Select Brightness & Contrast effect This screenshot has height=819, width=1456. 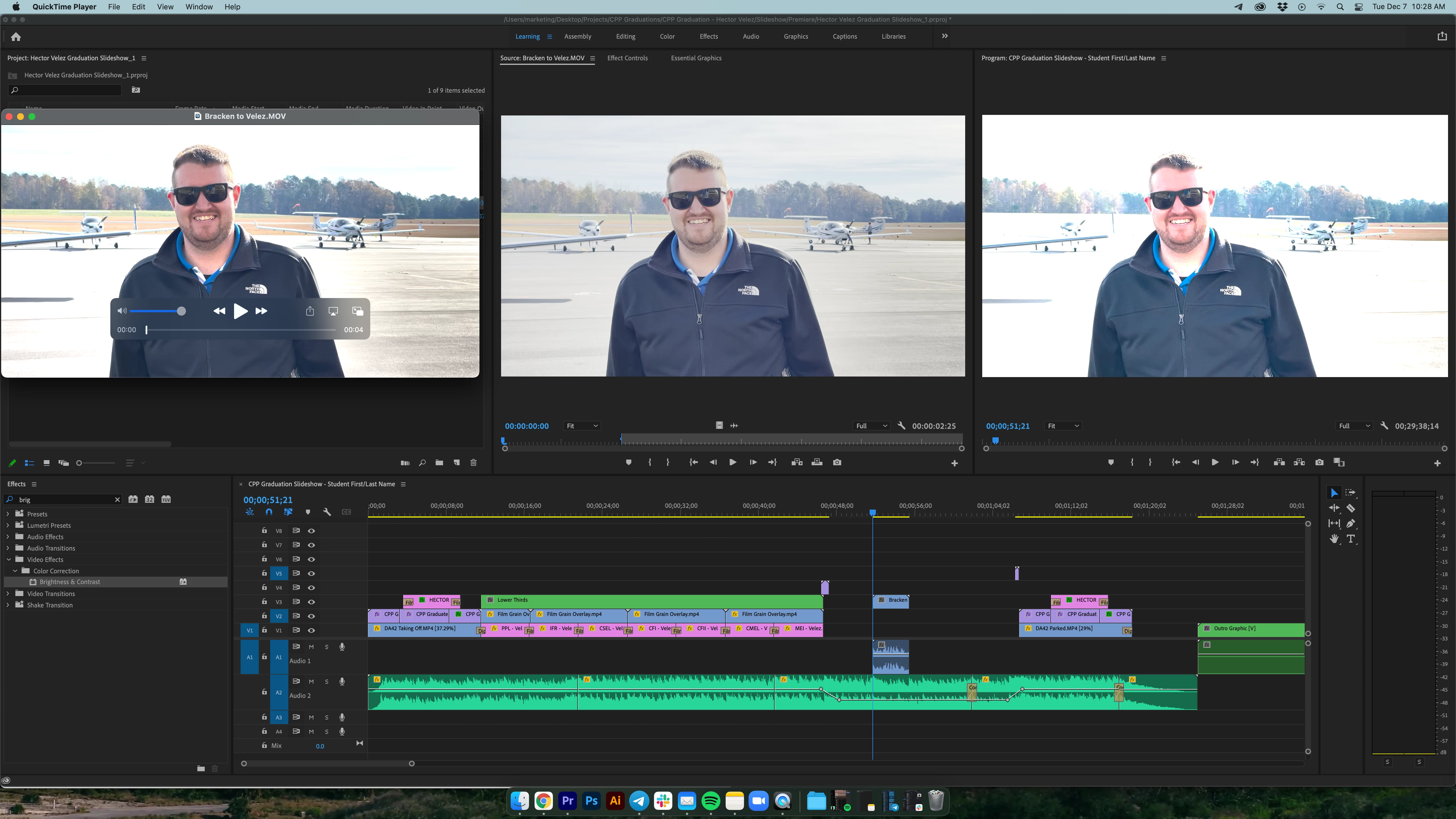(69, 582)
